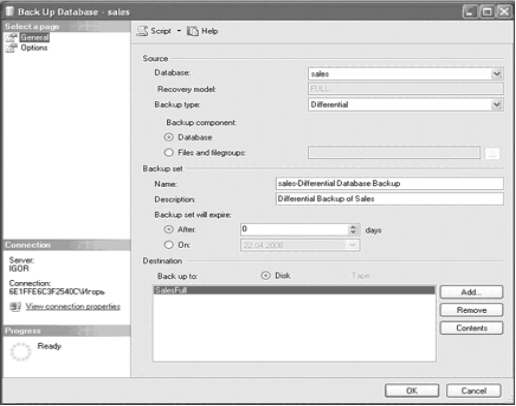Click the Remove destination button
Viewport: 516px width, 406px height.
pos(471,310)
